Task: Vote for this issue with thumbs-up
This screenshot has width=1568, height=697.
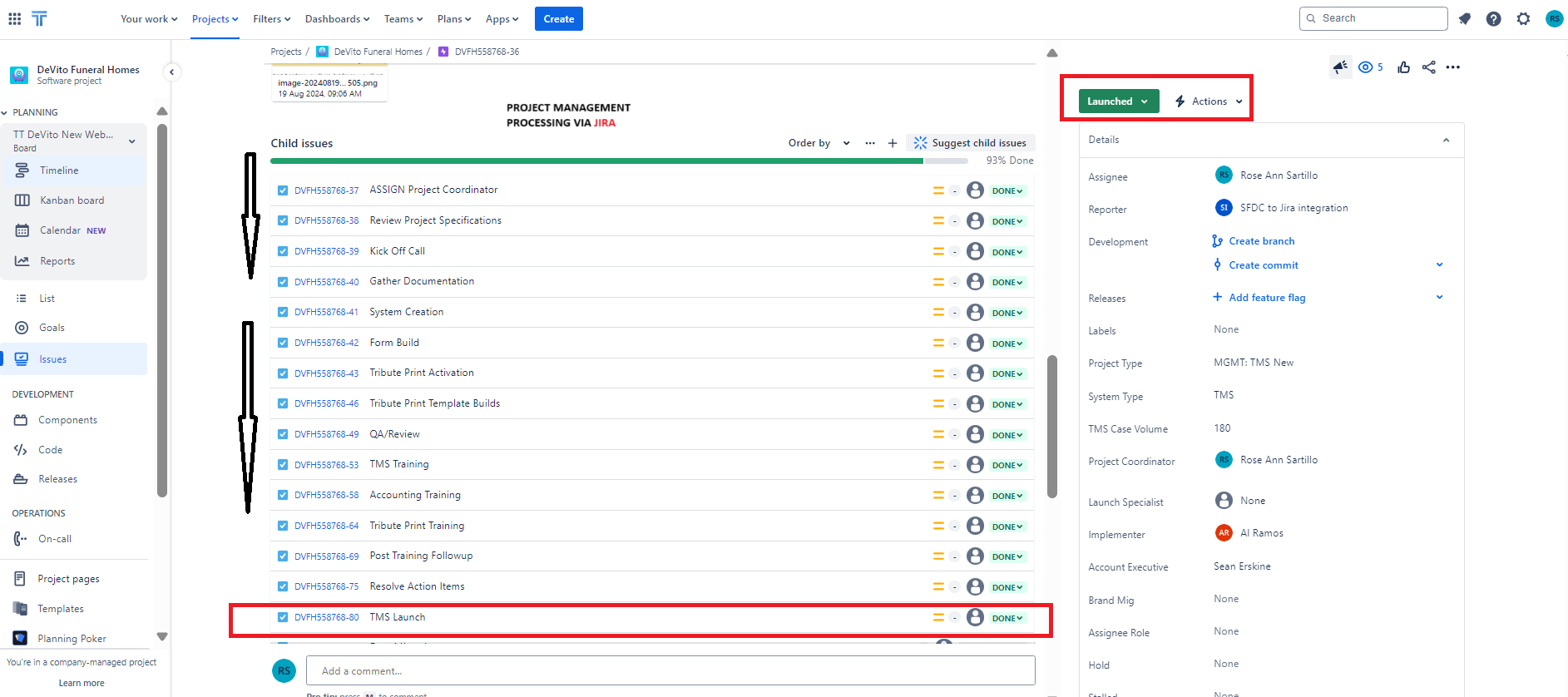Action: [1404, 67]
